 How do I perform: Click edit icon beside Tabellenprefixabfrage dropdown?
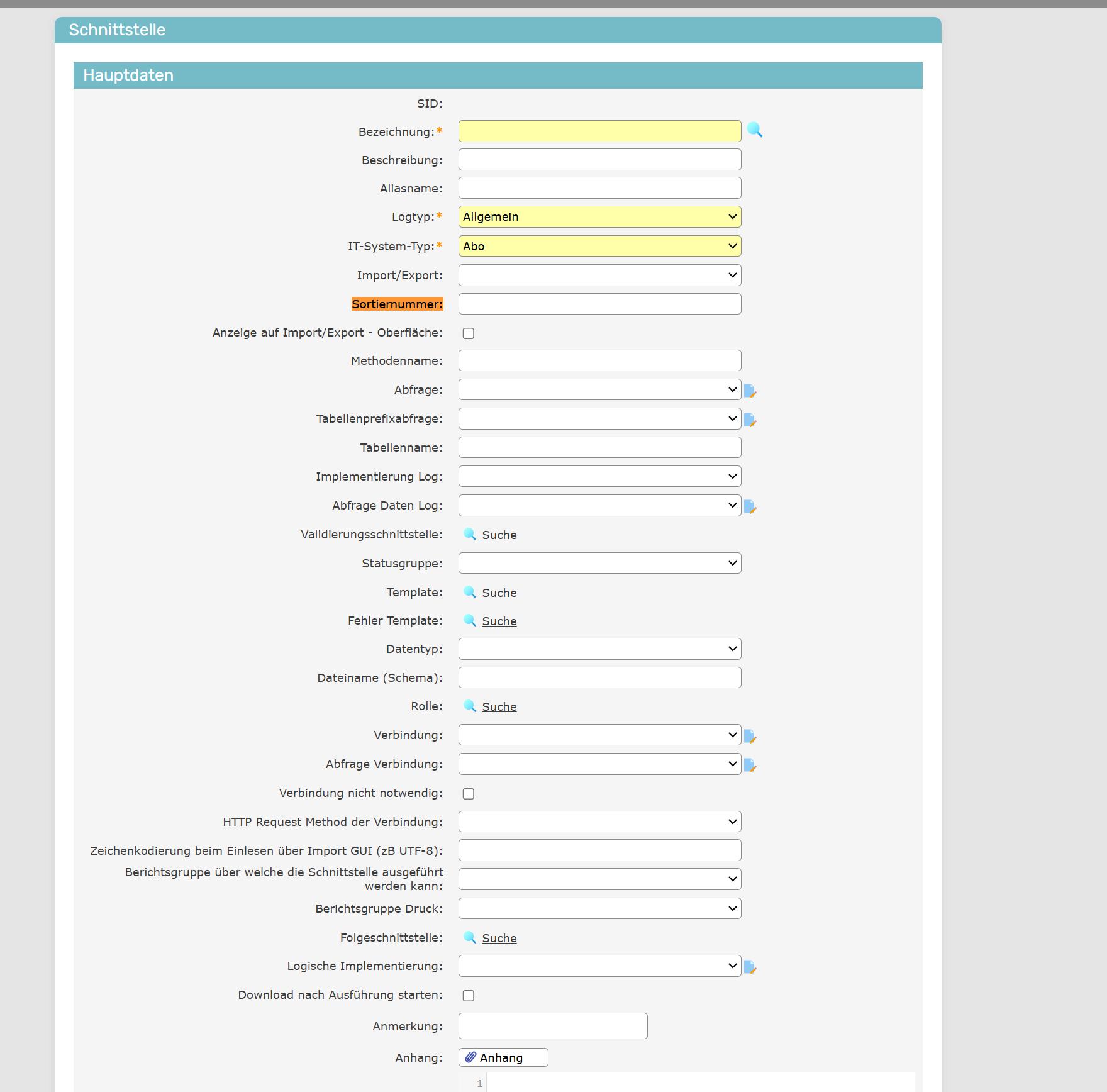click(x=750, y=420)
